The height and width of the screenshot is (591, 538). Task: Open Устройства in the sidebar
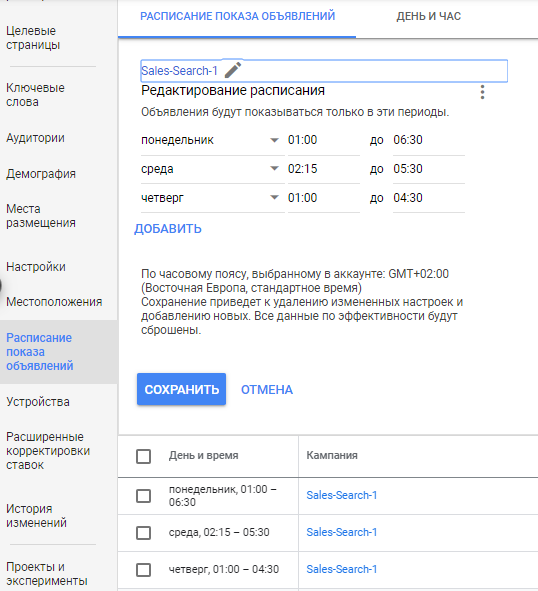[38, 402]
